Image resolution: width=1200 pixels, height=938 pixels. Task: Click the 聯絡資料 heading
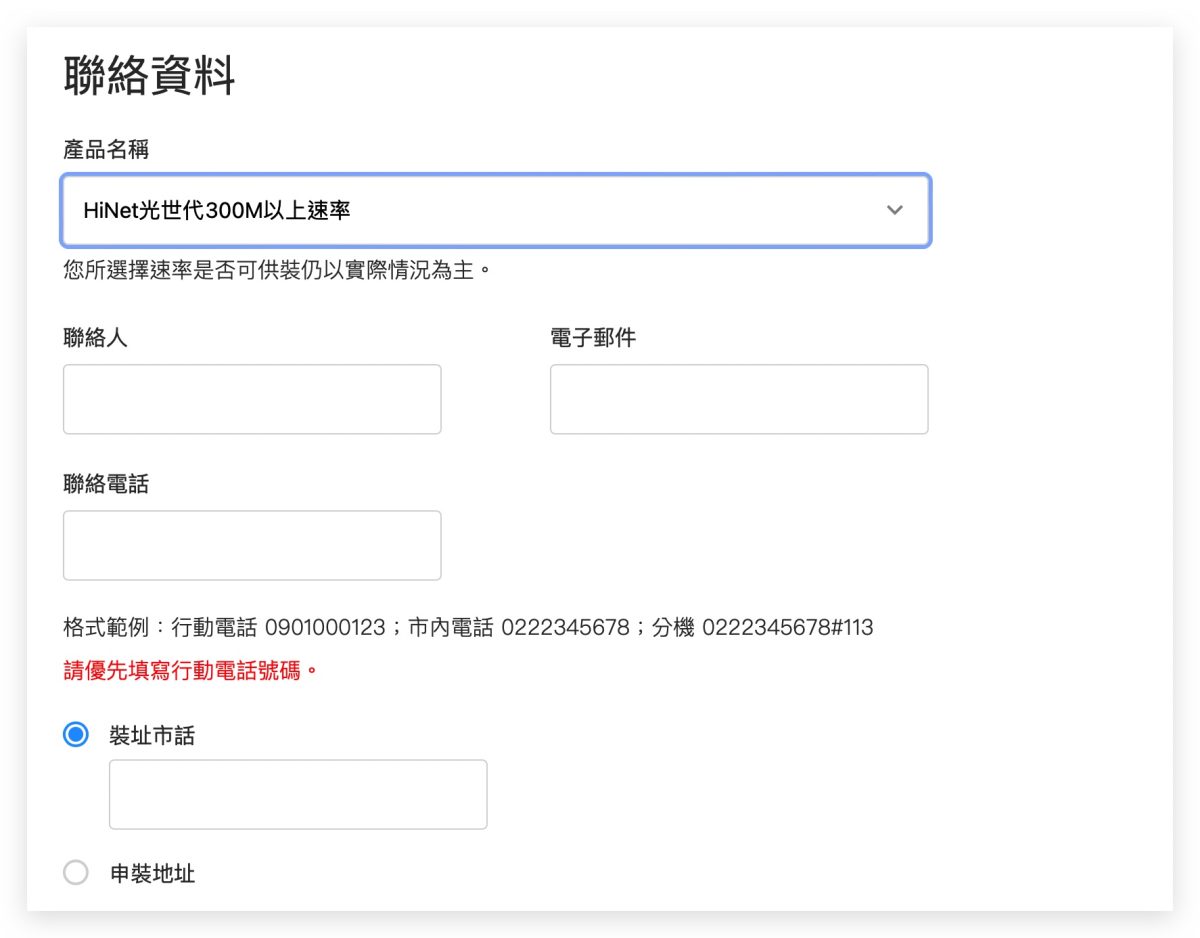(149, 76)
